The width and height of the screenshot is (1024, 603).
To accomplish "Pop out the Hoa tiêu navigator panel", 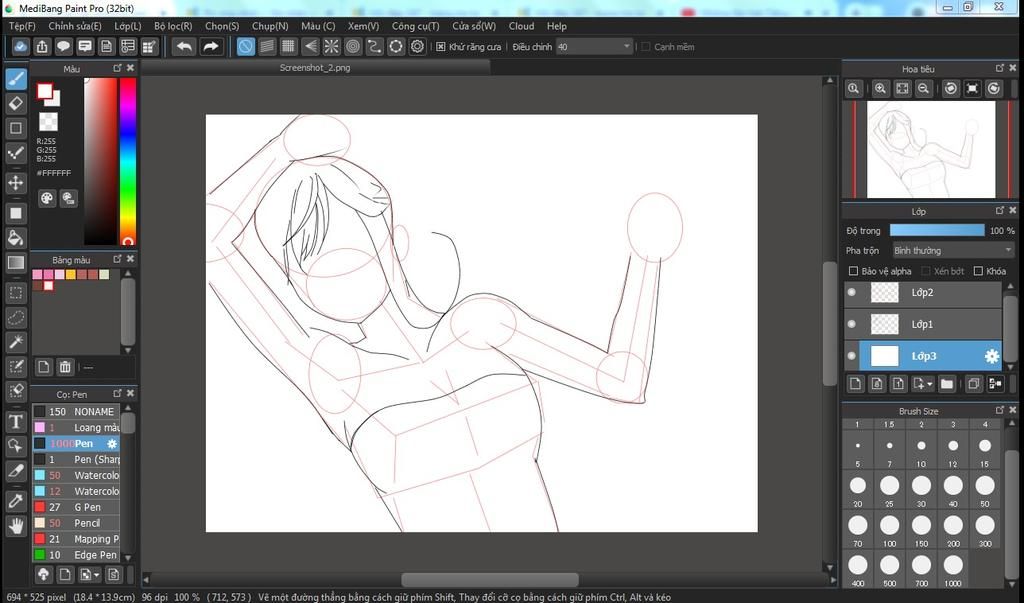I will click(x=1000, y=68).
